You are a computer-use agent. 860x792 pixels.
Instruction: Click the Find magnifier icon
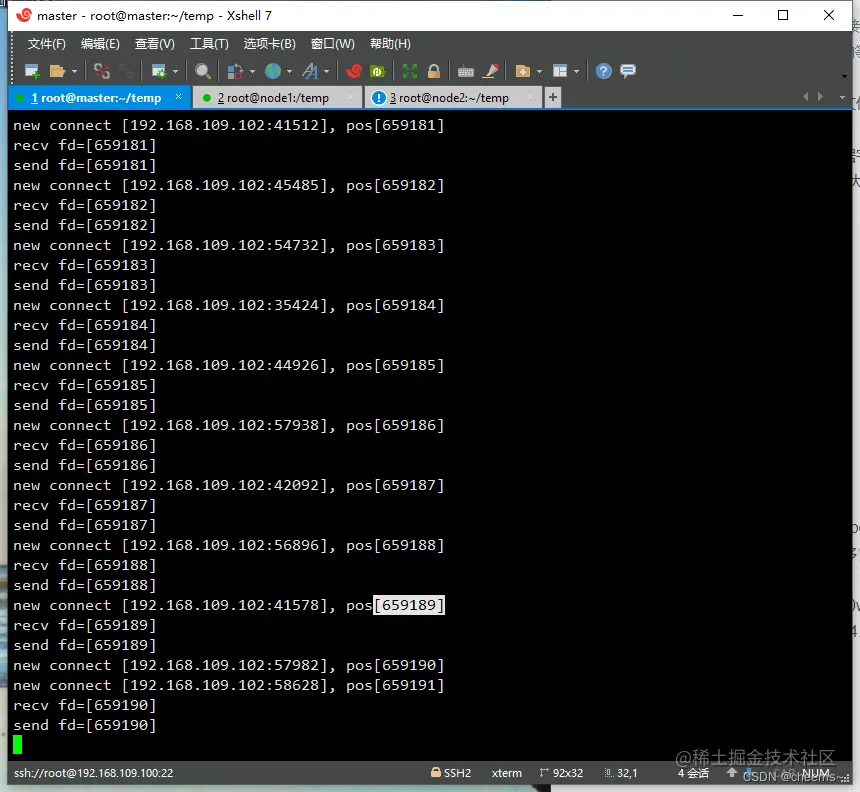203,71
